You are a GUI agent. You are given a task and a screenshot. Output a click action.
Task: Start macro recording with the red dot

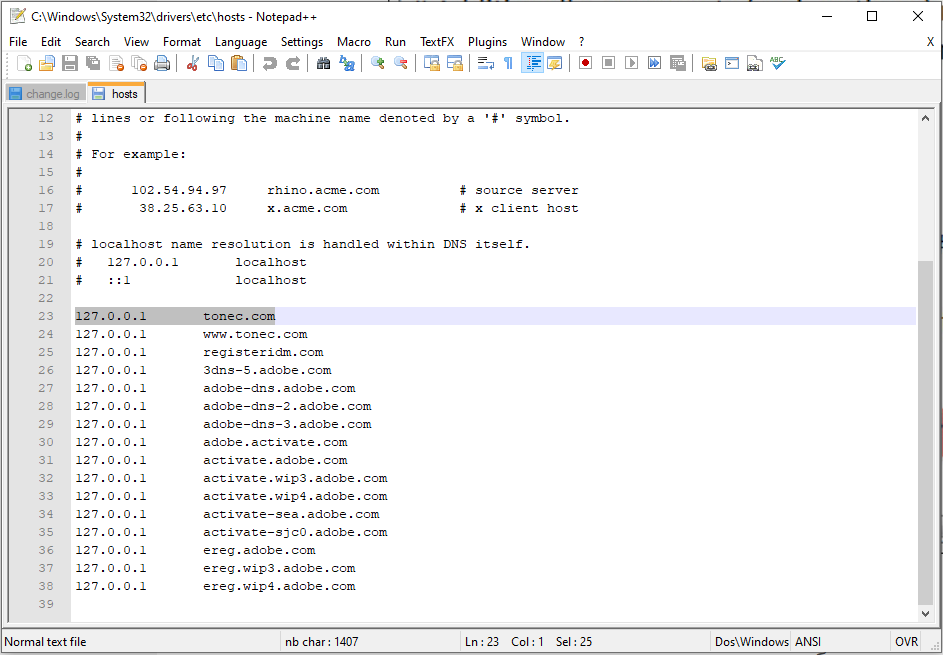click(585, 63)
